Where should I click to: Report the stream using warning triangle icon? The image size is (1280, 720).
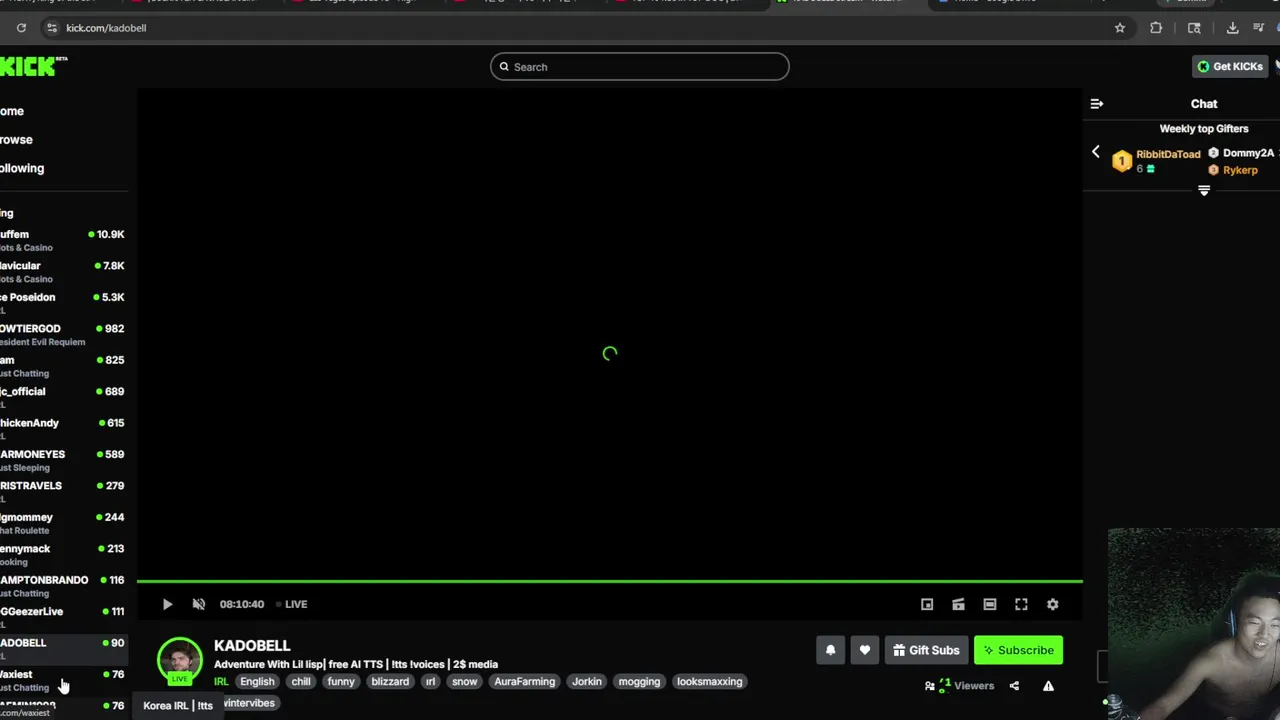pyautogui.click(x=1048, y=686)
